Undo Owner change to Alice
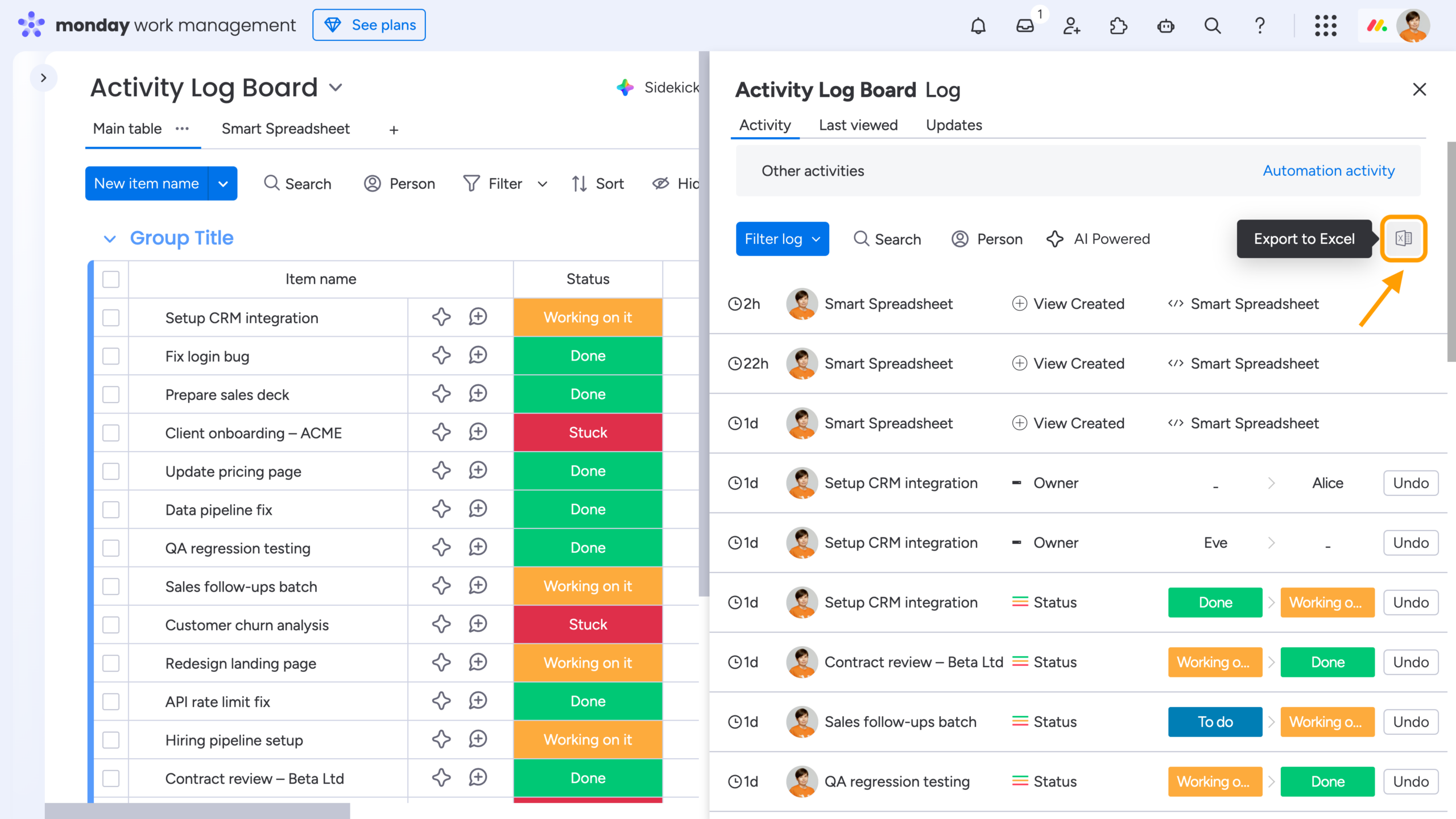The width and height of the screenshot is (1456, 819). (1410, 483)
